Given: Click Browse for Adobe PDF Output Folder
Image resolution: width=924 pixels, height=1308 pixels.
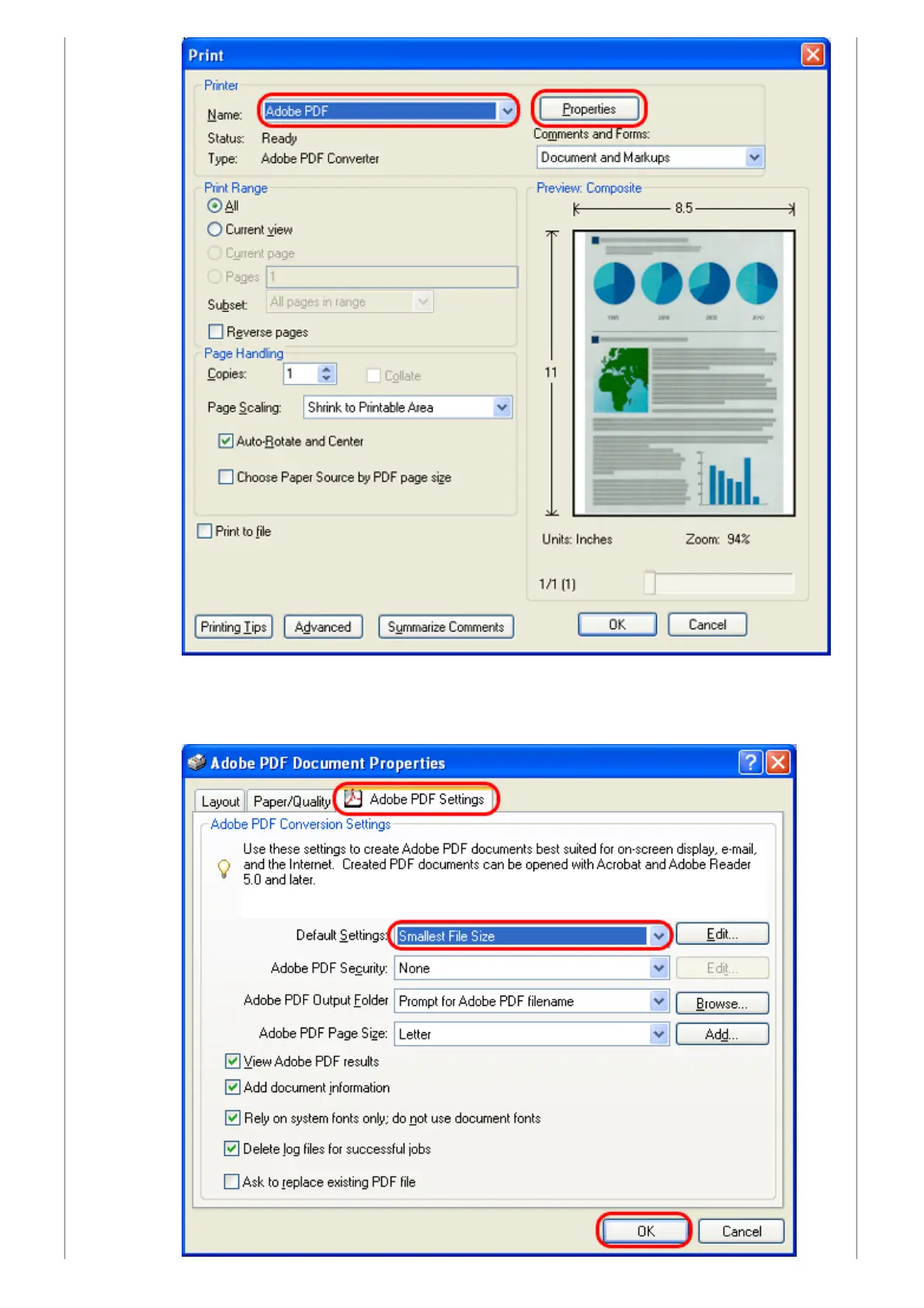Looking at the screenshot, I should (722, 1003).
